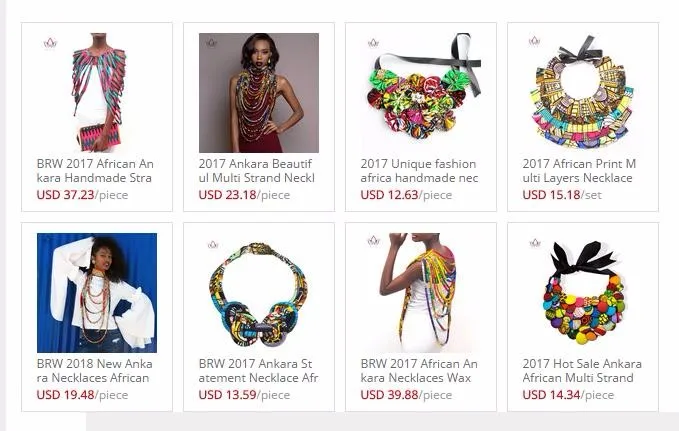Click brand logo on USD 37.23 shoulder necklace

tap(50, 43)
